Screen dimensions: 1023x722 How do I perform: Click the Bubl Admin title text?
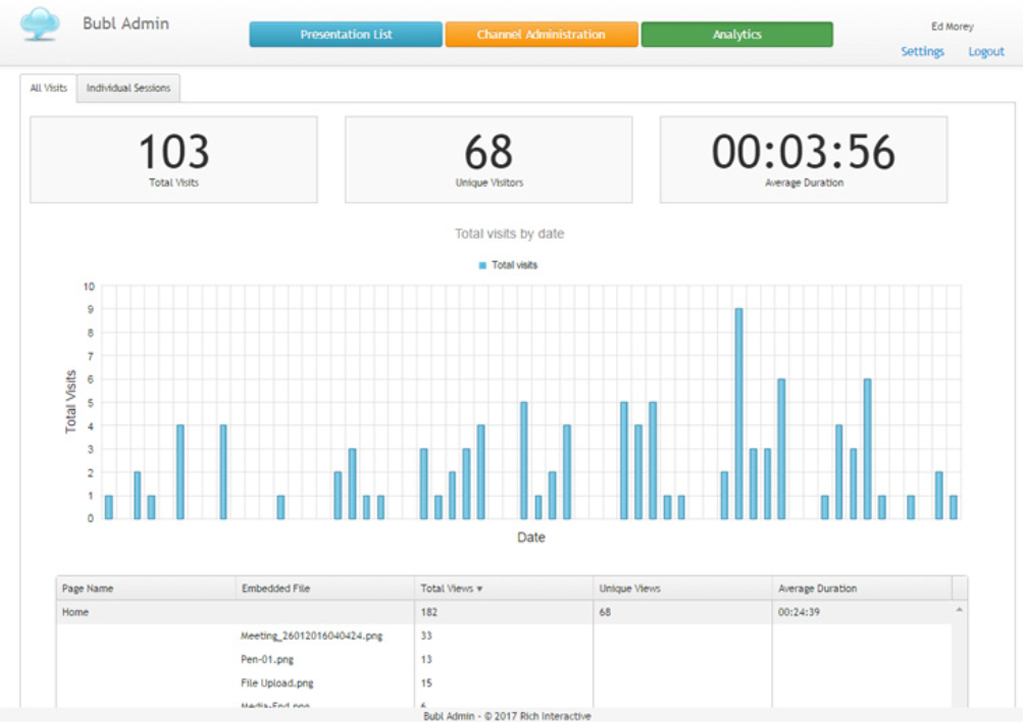[126, 23]
